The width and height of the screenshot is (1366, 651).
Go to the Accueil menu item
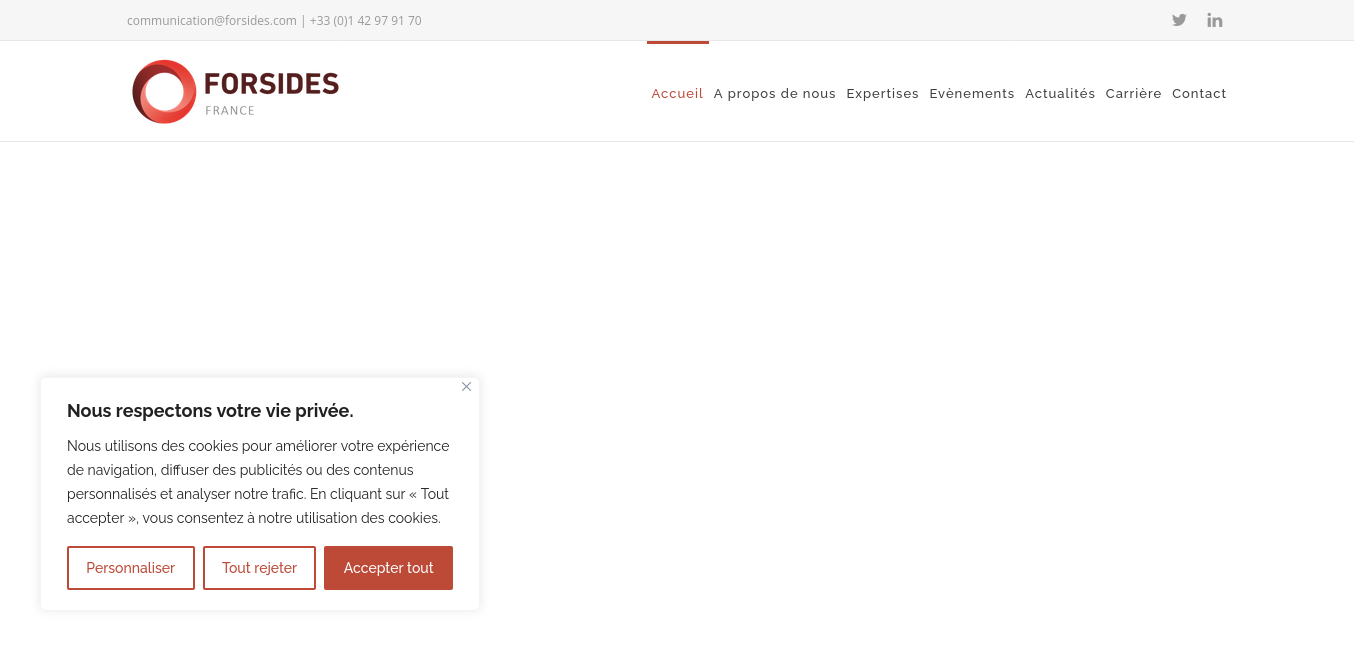coord(677,94)
